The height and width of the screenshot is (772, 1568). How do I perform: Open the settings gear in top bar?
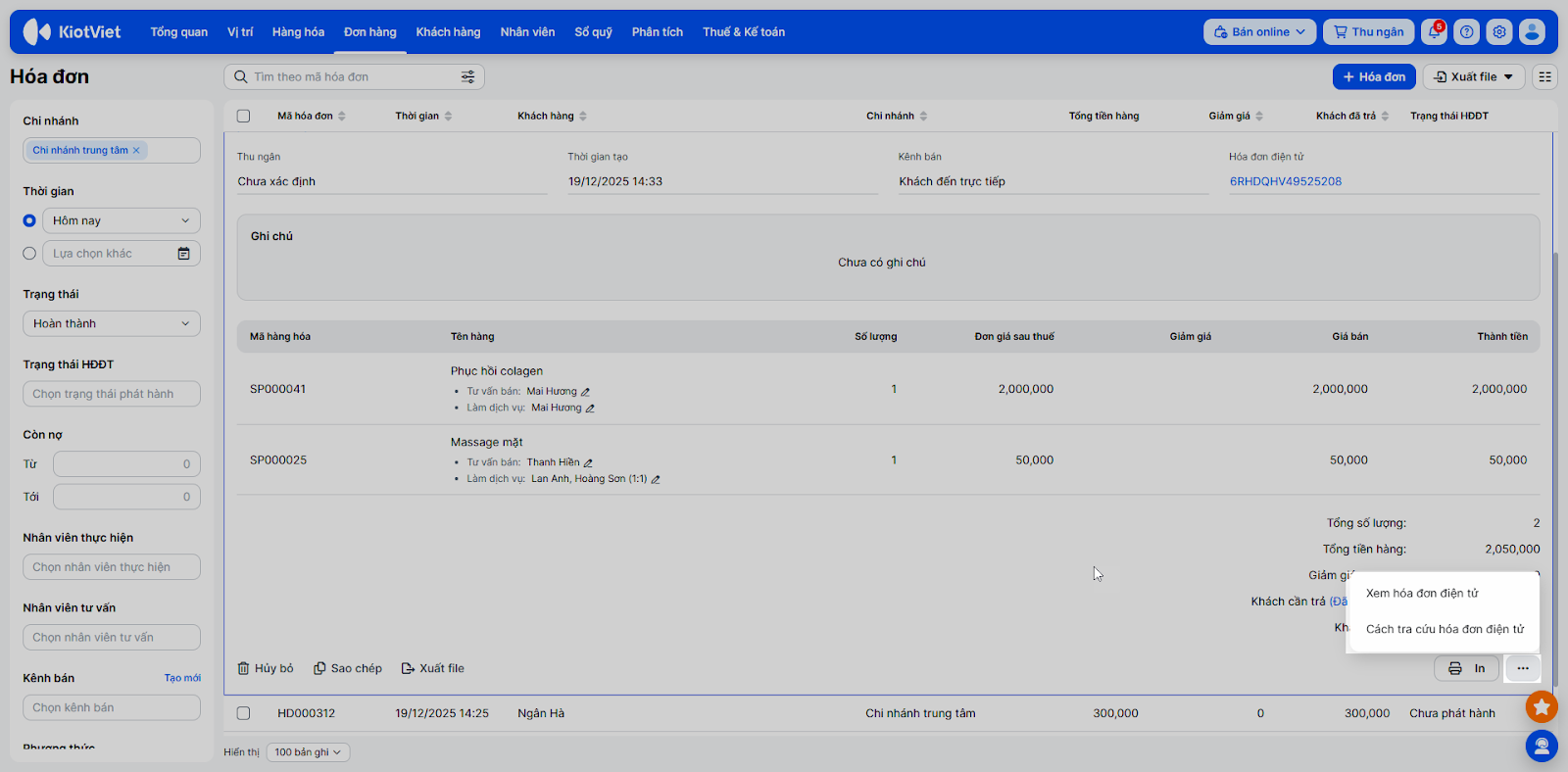[1499, 32]
